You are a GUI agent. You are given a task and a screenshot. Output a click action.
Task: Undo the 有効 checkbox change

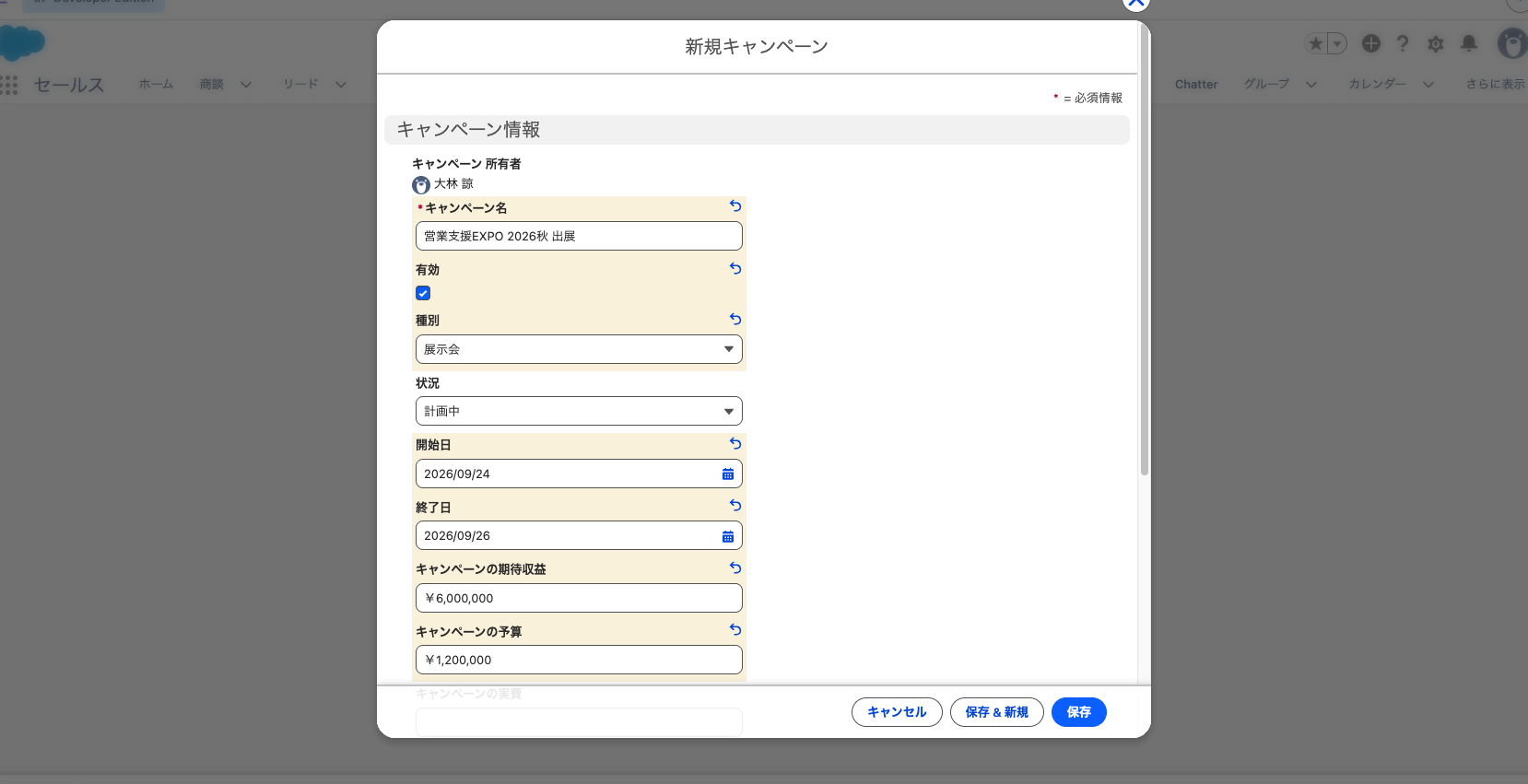(x=735, y=269)
